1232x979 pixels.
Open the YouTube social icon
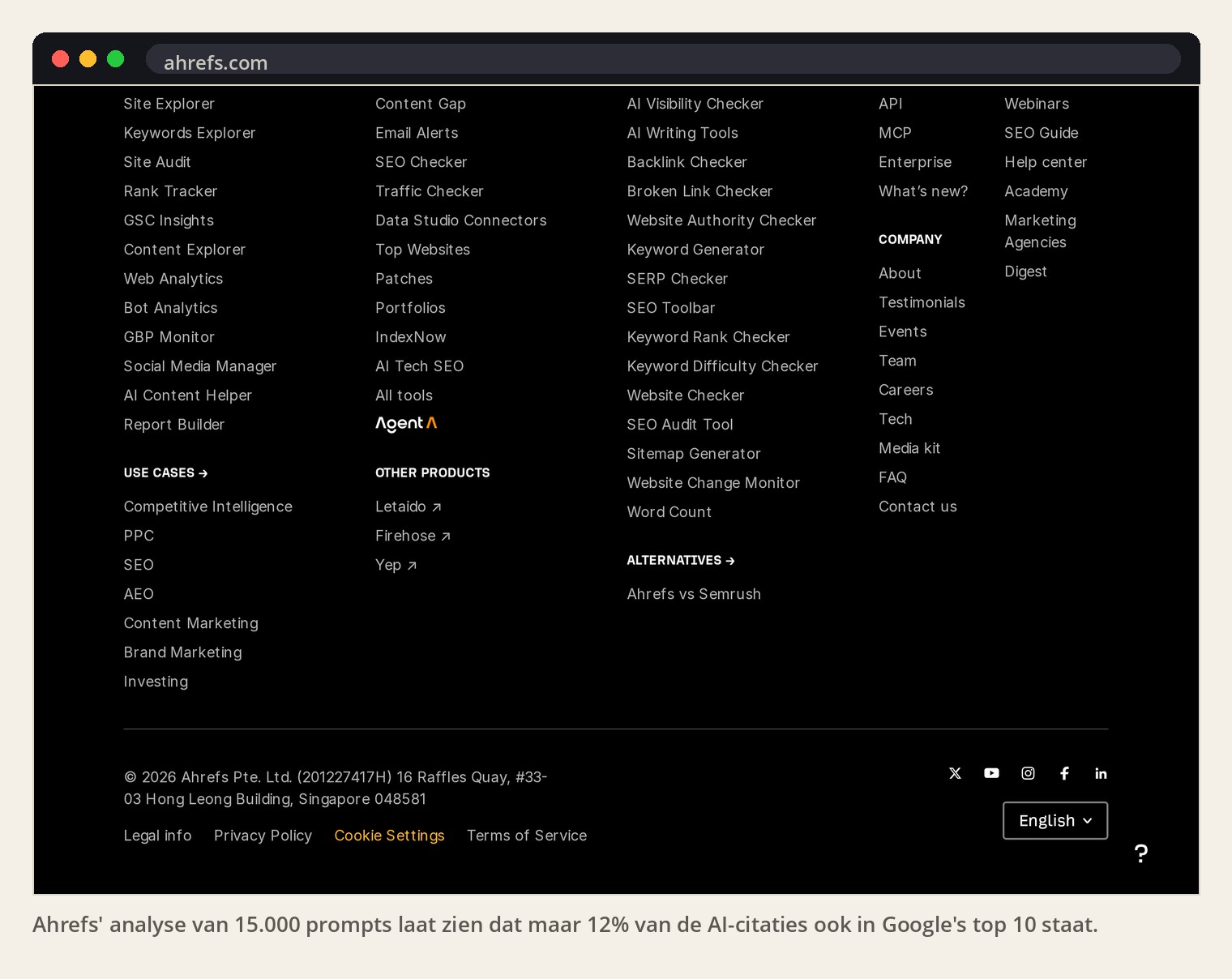coord(991,773)
